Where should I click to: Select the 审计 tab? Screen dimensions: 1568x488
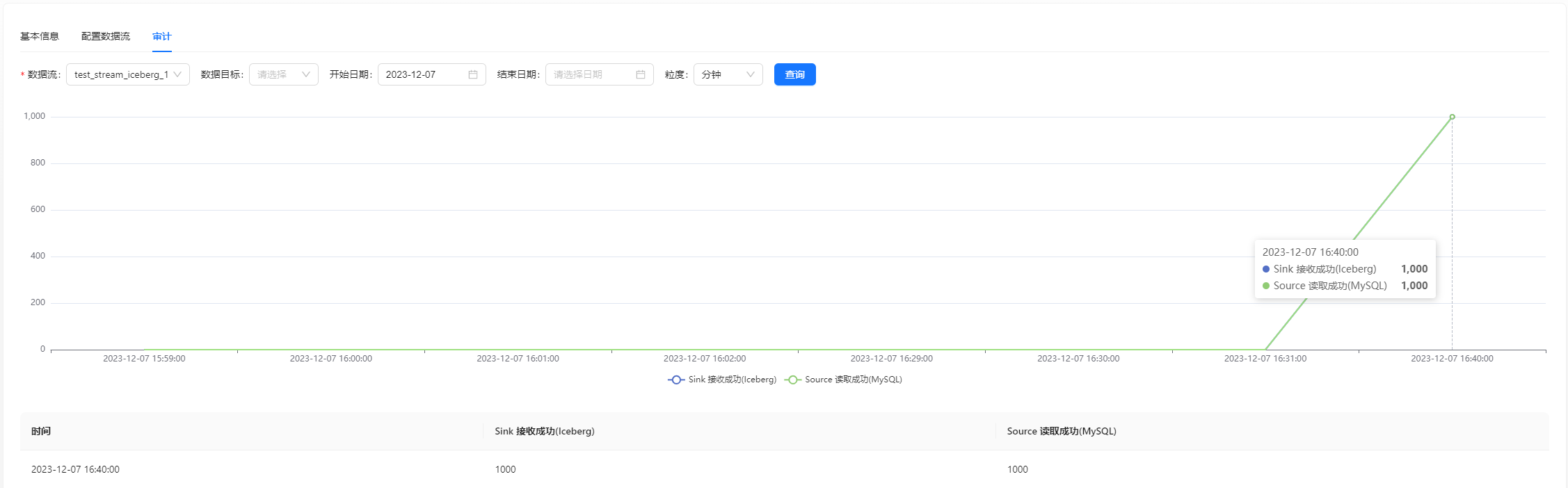click(162, 36)
